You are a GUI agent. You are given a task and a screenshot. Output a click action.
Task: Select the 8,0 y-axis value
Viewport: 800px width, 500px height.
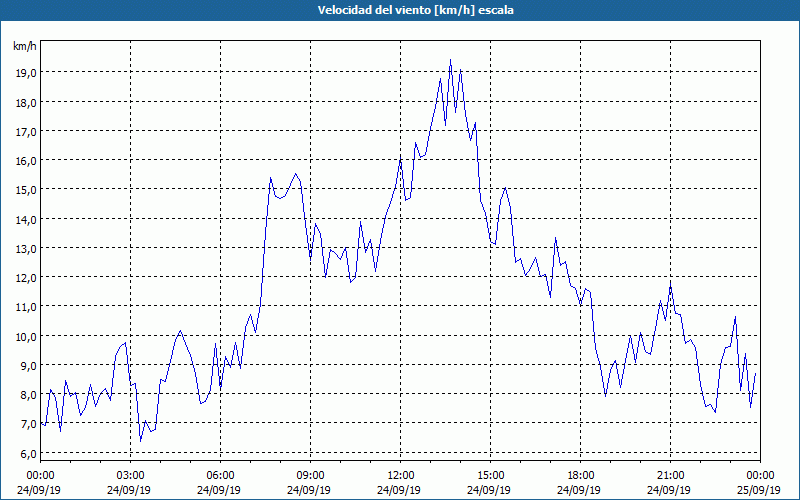(28, 395)
